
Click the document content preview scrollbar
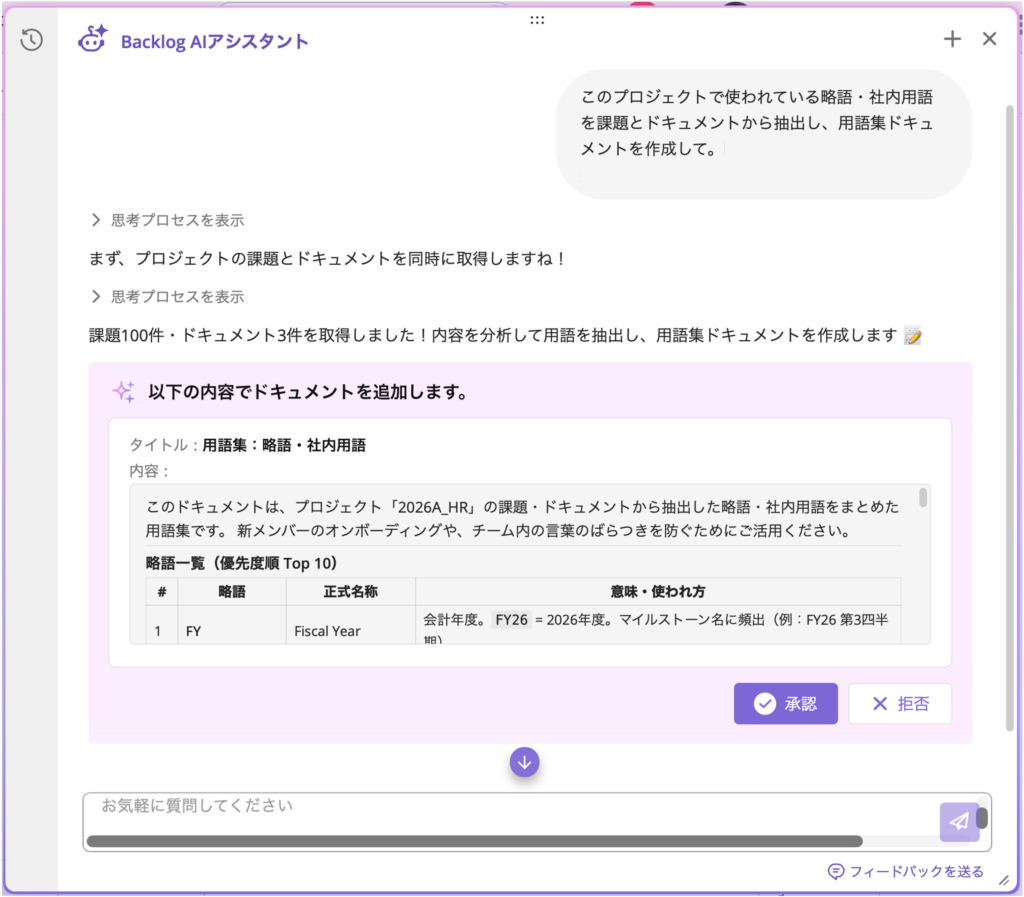(923, 497)
